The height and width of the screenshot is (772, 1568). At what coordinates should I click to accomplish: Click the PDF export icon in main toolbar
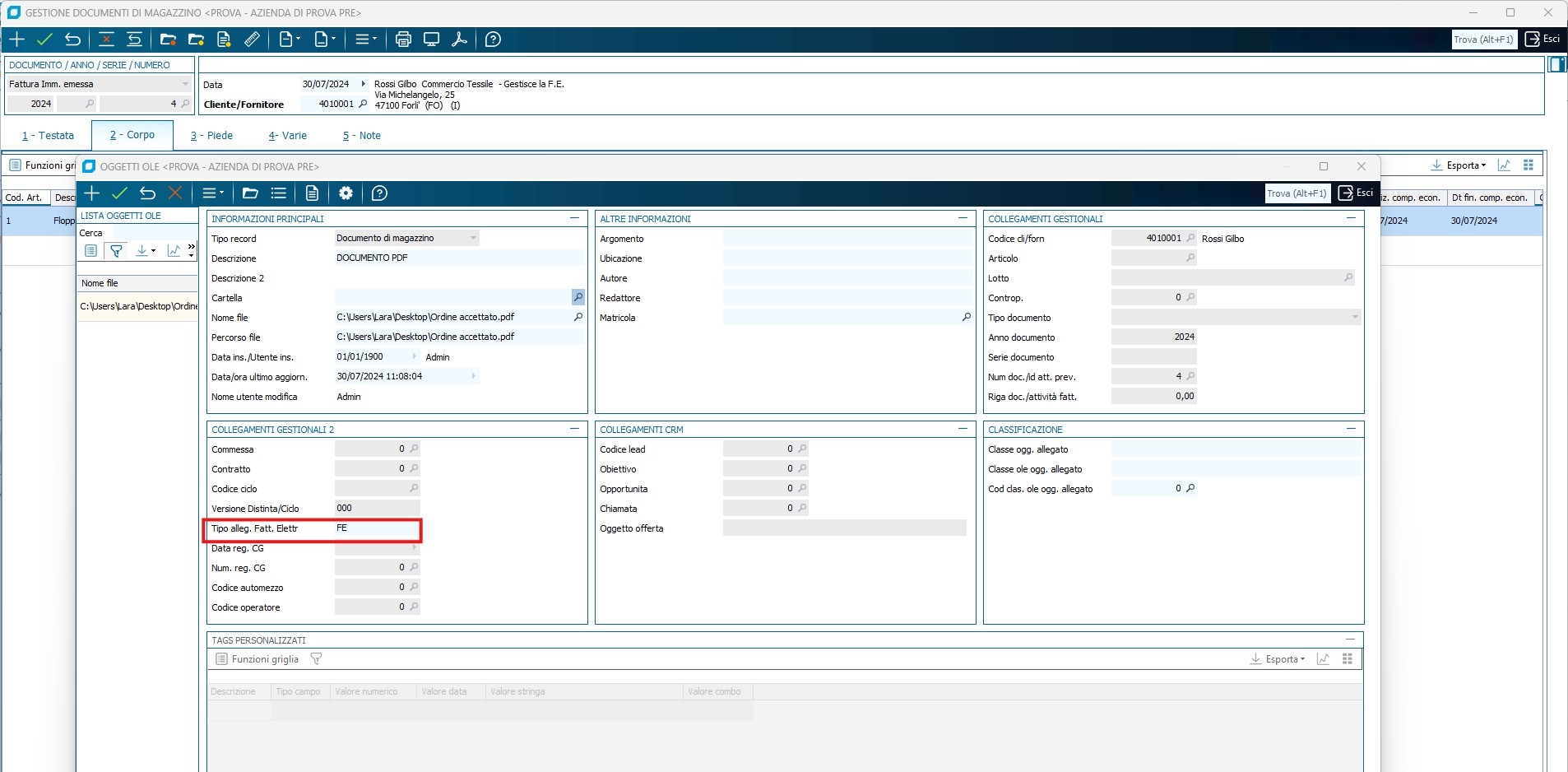[x=460, y=40]
